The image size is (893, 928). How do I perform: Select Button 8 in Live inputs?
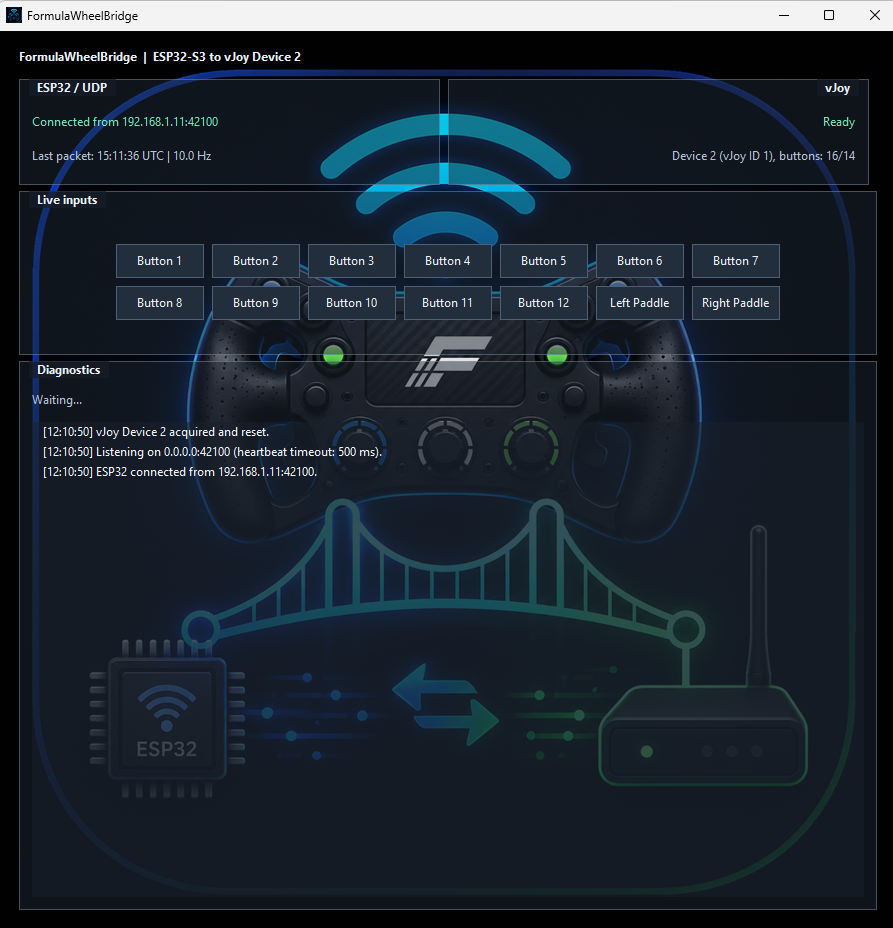[160, 303]
